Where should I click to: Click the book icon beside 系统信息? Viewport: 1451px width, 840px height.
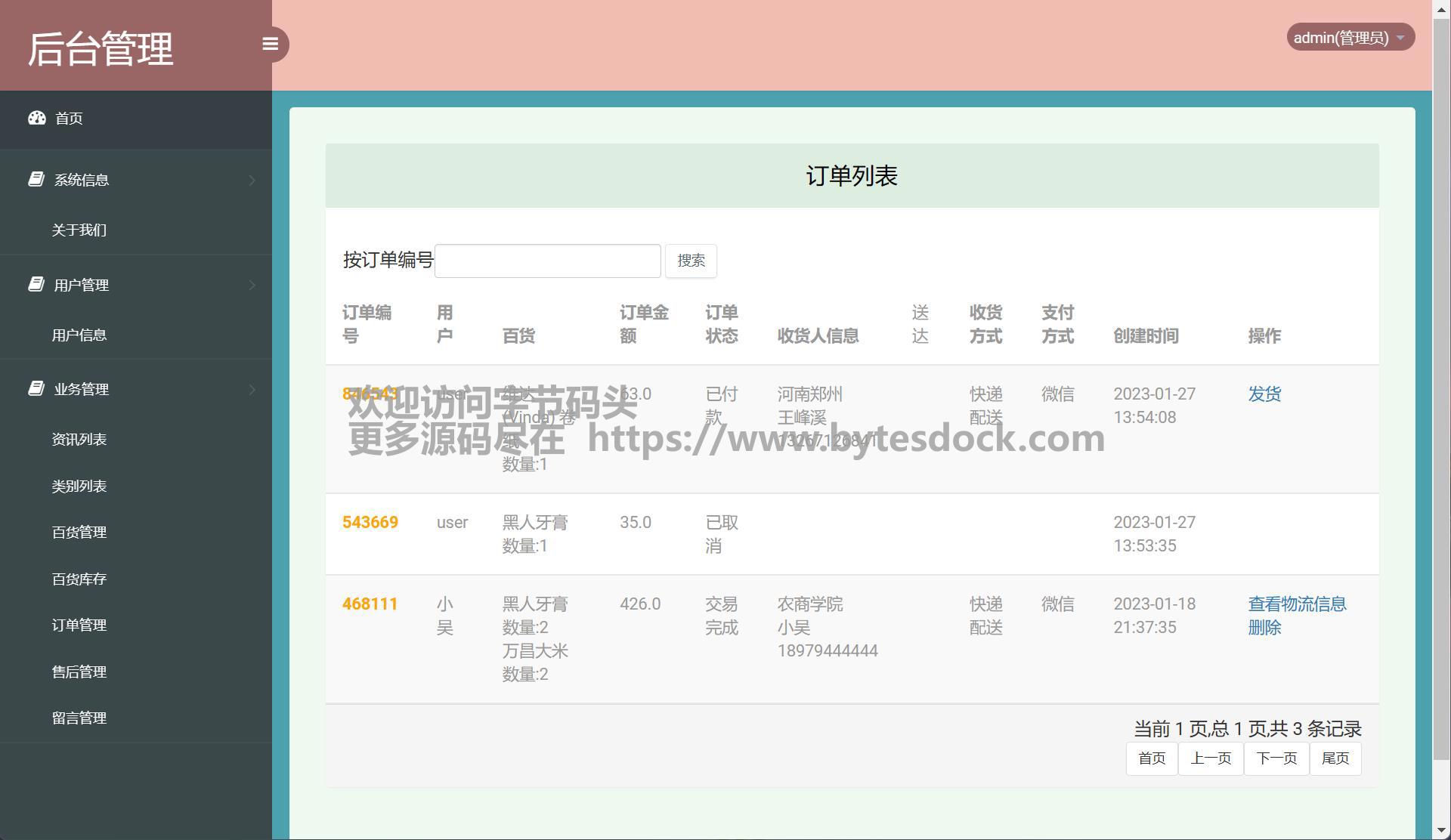tap(36, 179)
